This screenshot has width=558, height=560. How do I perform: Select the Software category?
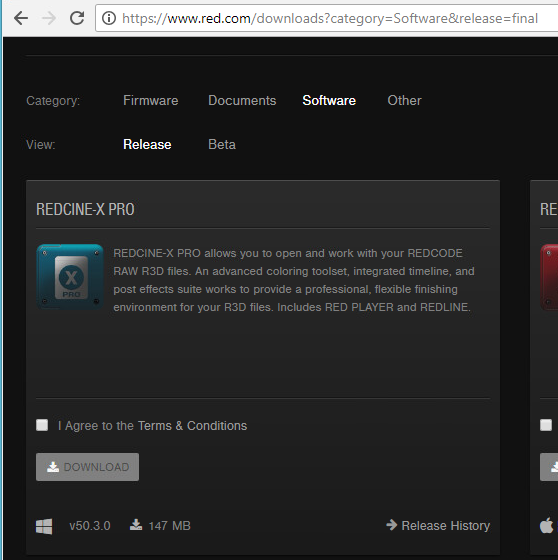[329, 100]
